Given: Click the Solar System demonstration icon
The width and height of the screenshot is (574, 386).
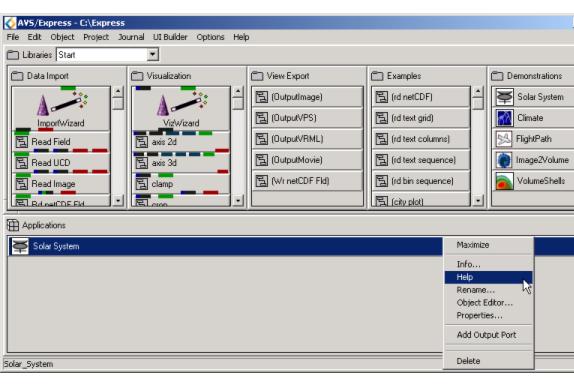Looking at the screenshot, I should pos(504,97).
